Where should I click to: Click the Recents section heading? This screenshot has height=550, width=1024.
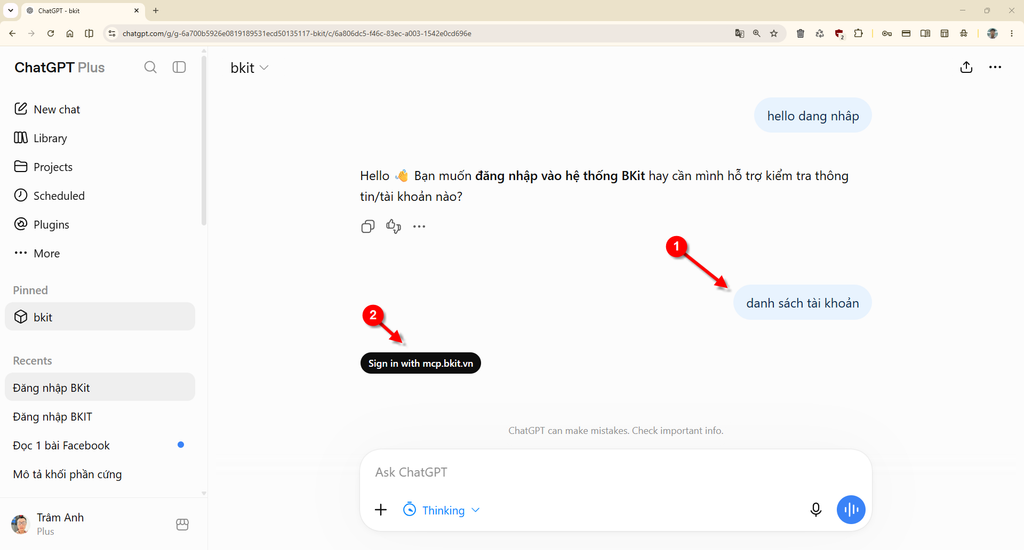pyautogui.click(x=33, y=361)
